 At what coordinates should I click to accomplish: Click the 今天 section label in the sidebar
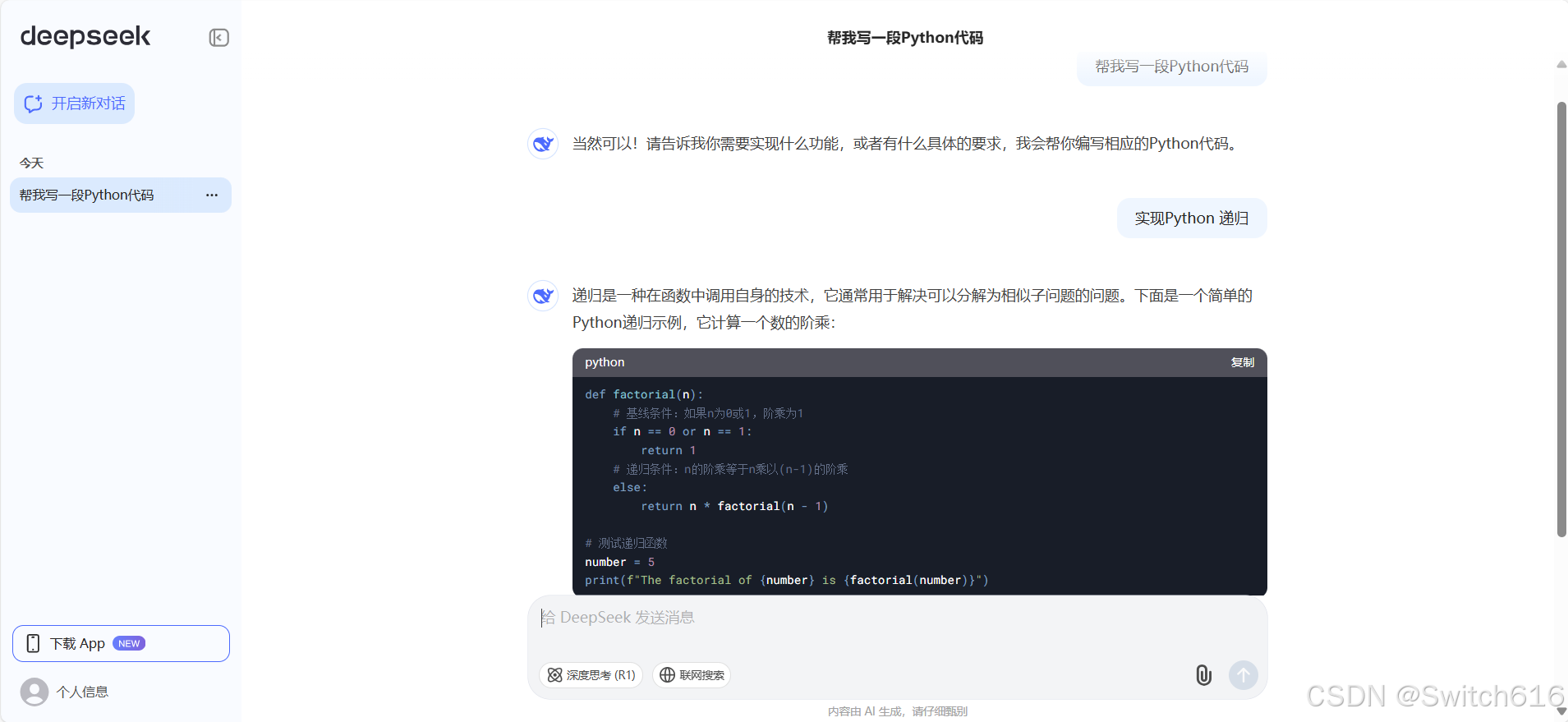[x=31, y=163]
